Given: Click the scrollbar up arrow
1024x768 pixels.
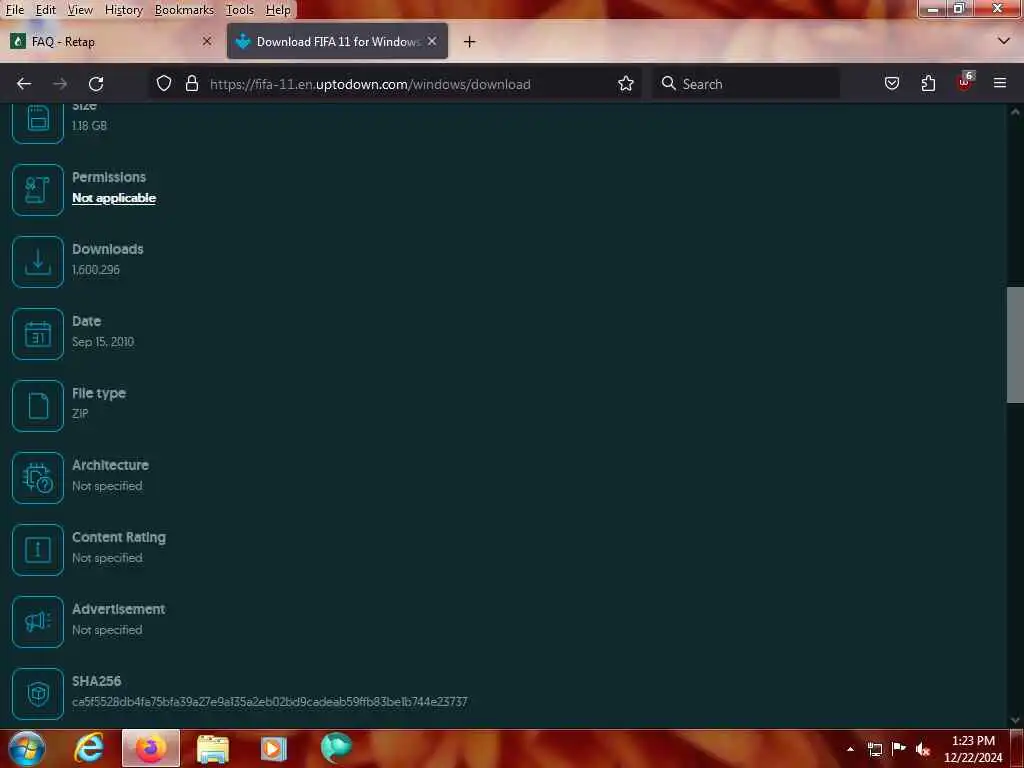Looking at the screenshot, I should click(x=1015, y=112).
